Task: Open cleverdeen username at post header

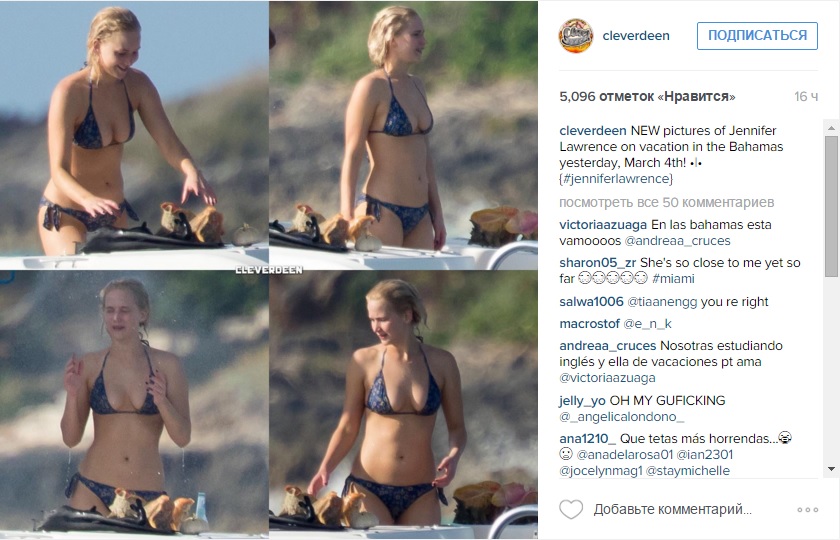Action: [636, 36]
